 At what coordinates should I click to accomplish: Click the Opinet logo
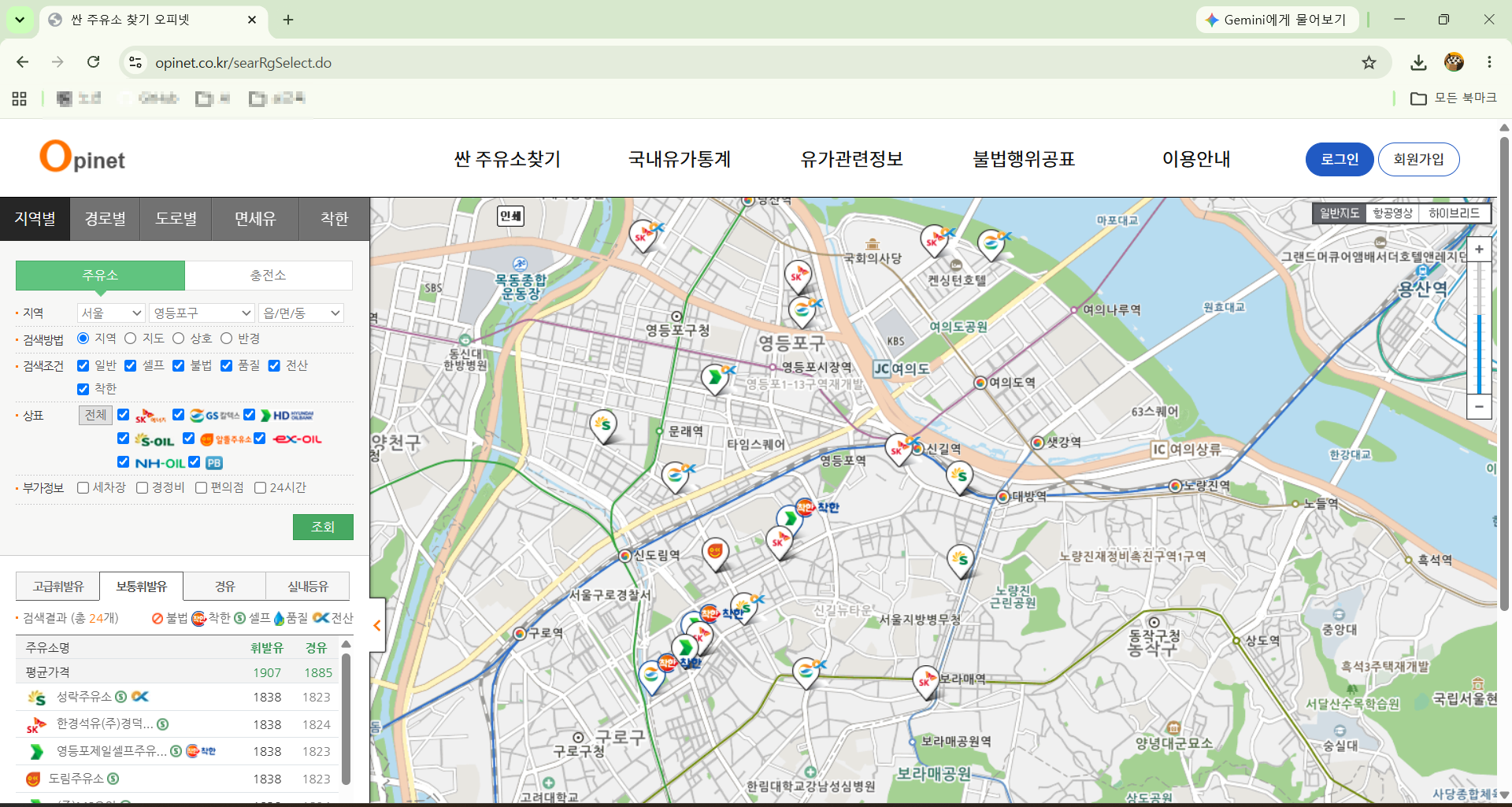click(83, 157)
